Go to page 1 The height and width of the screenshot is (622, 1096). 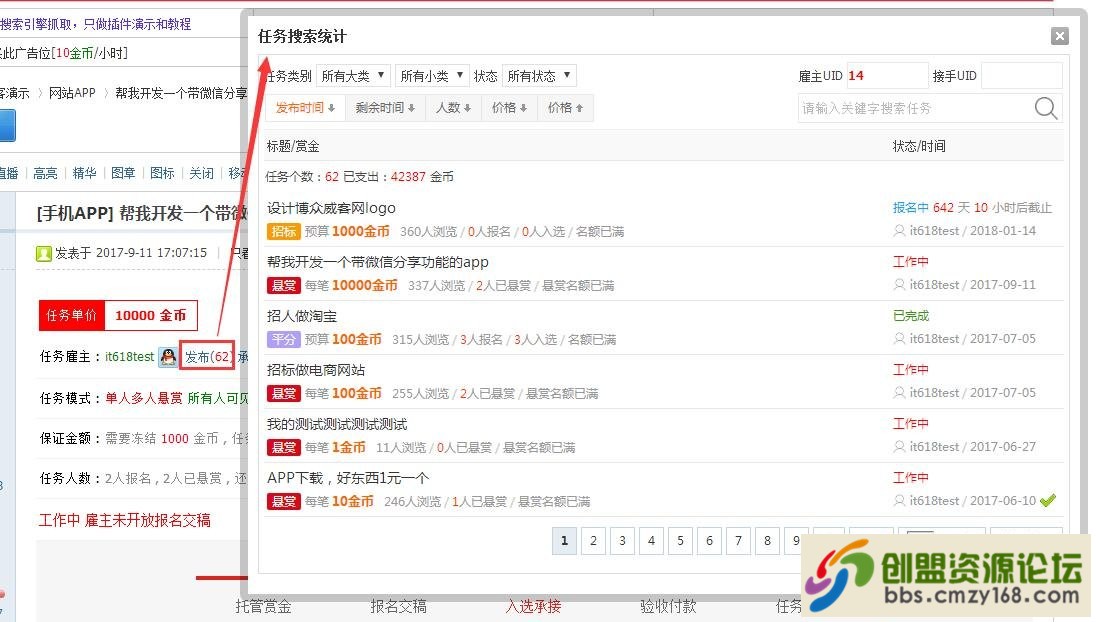(x=564, y=540)
